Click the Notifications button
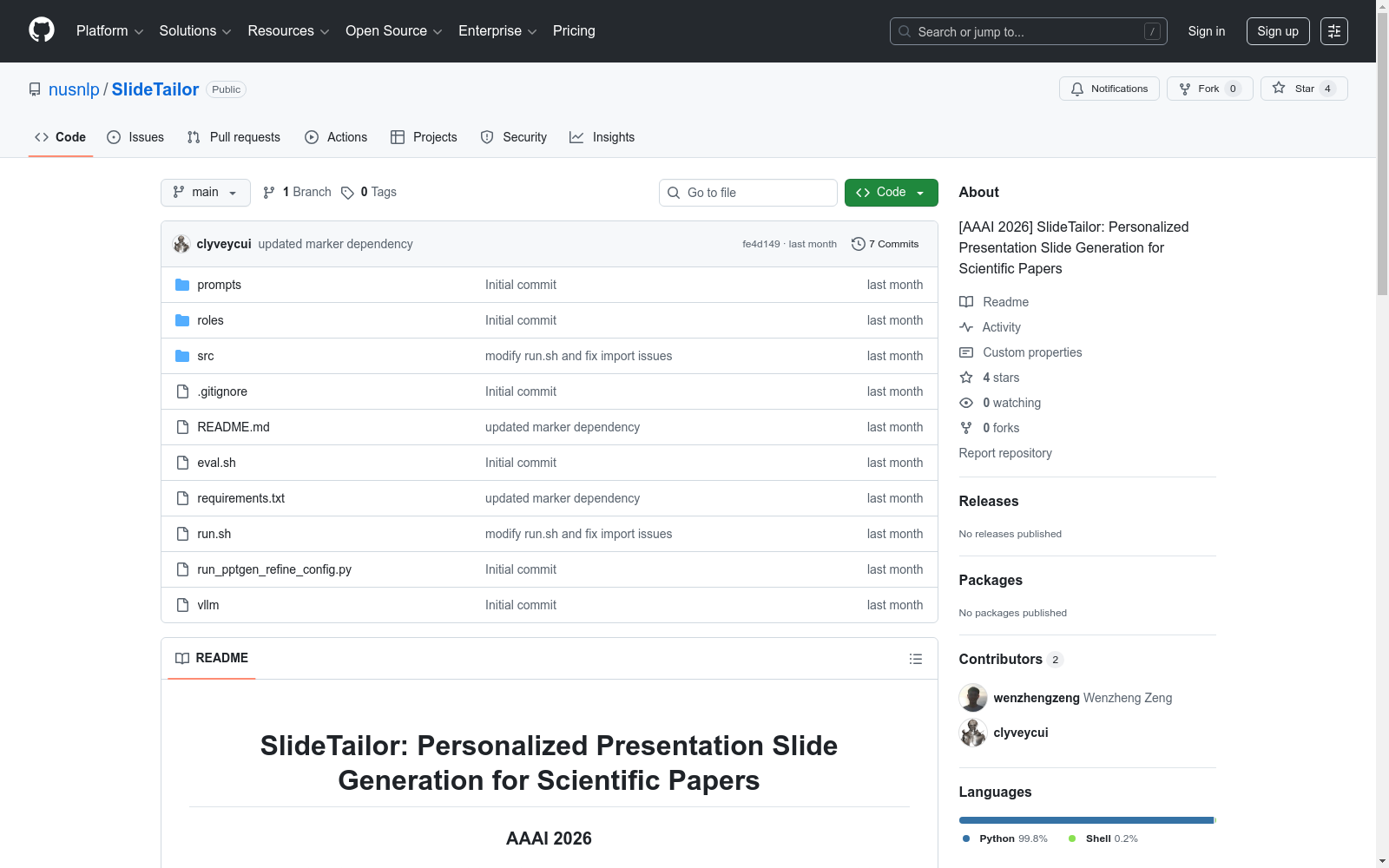The width and height of the screenshot is (1389, 868). pos(1109,89)
